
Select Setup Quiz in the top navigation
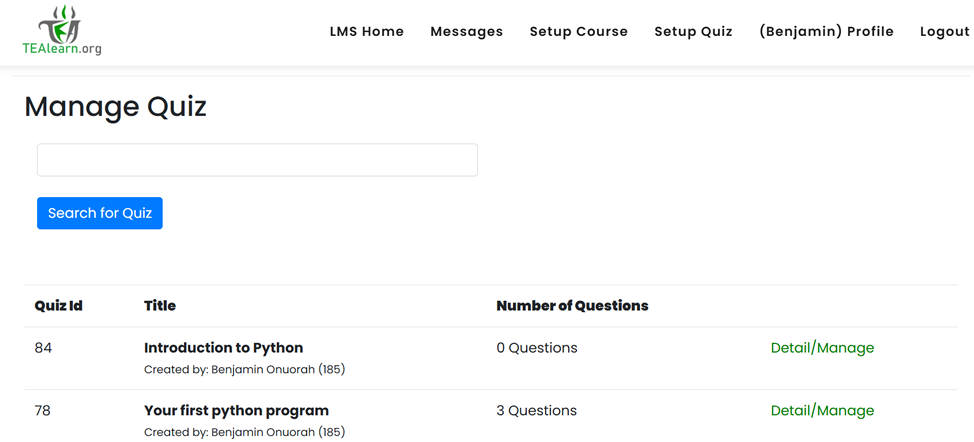(693, 31)
